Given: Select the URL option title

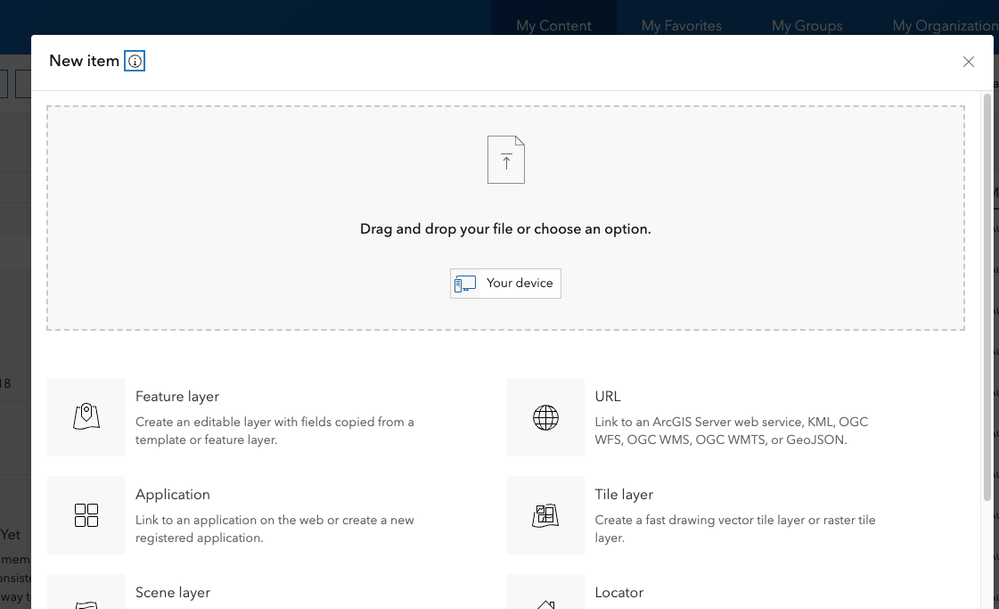Looking at the screenshot, I should pos(608,396).
